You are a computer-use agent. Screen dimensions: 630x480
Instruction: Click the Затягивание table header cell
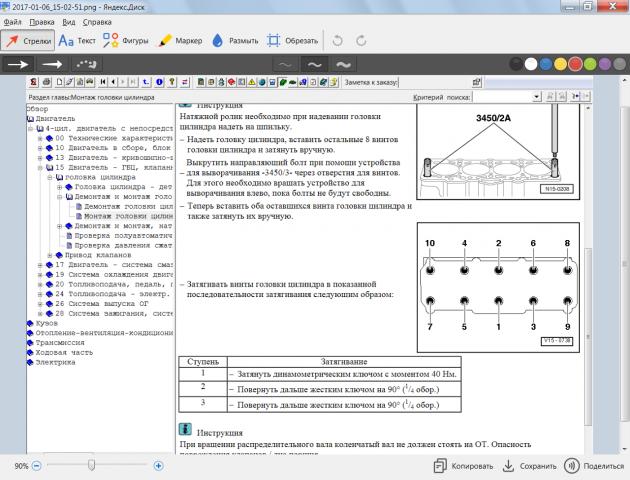344,362
